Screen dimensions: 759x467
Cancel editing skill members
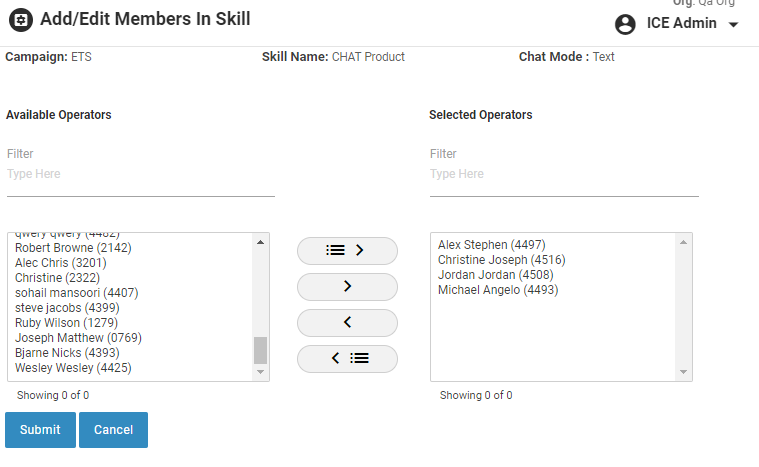tap(113, 430)
